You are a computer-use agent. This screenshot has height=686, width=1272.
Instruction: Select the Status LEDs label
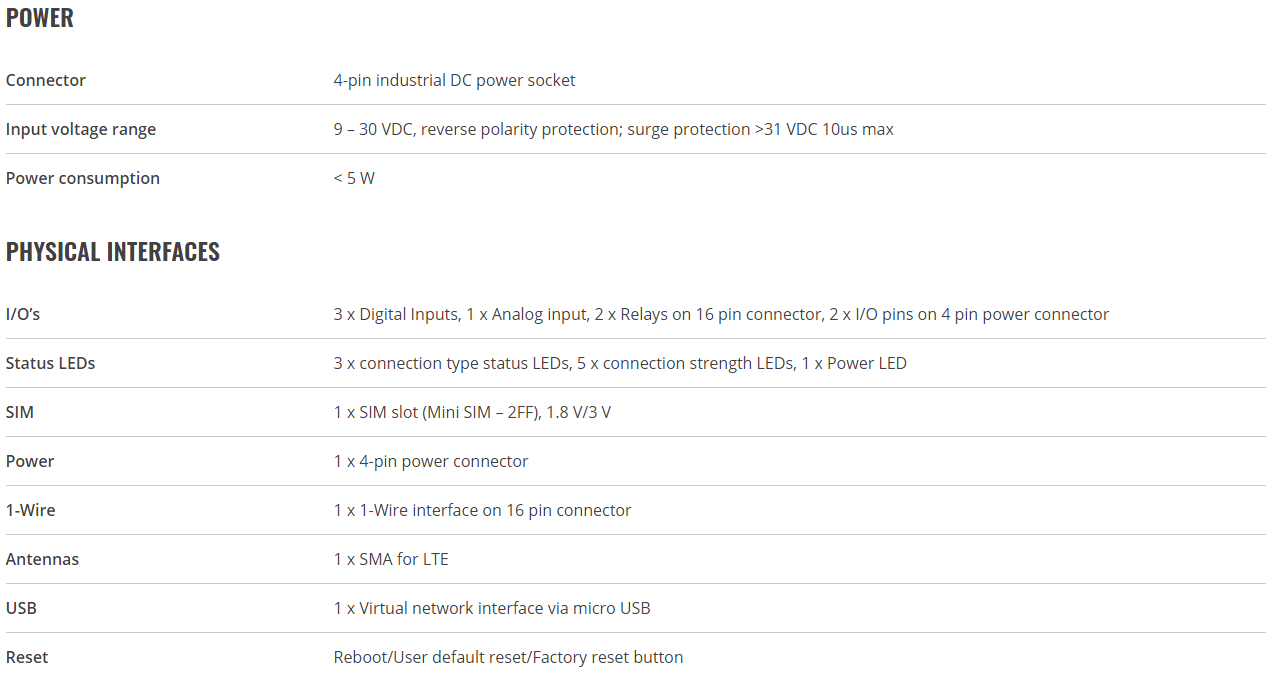click(x=51, y=363)
